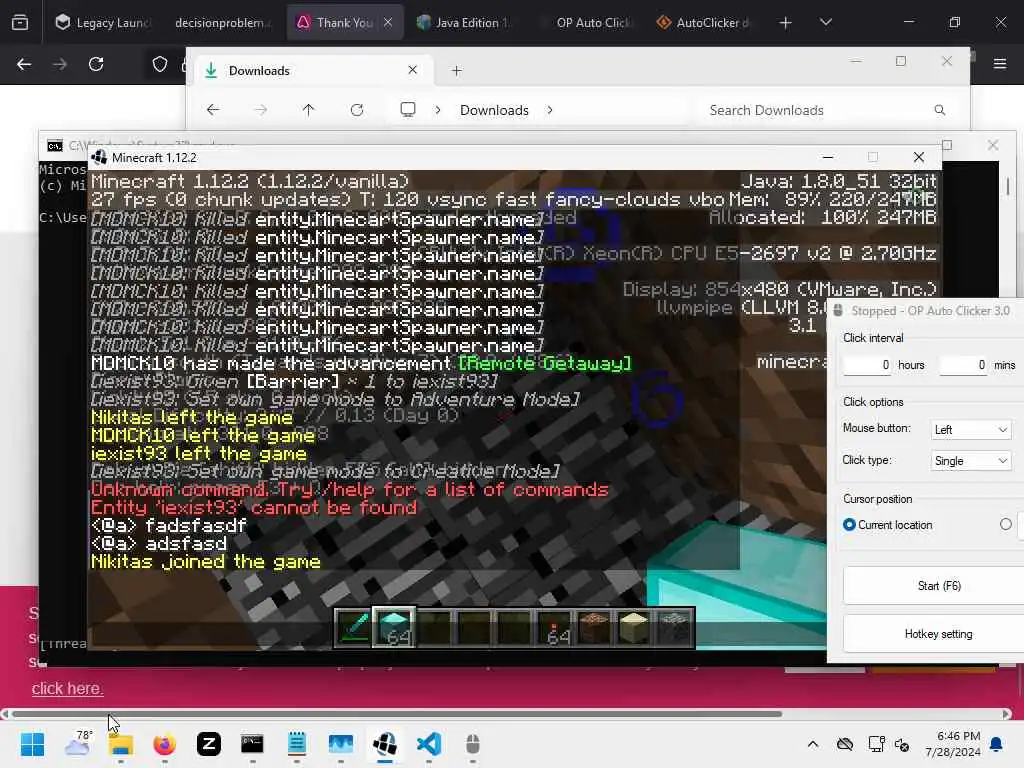Click the Search Downloads field
The width and height of the screenshot is (1024, 768).
pos(828,110)
